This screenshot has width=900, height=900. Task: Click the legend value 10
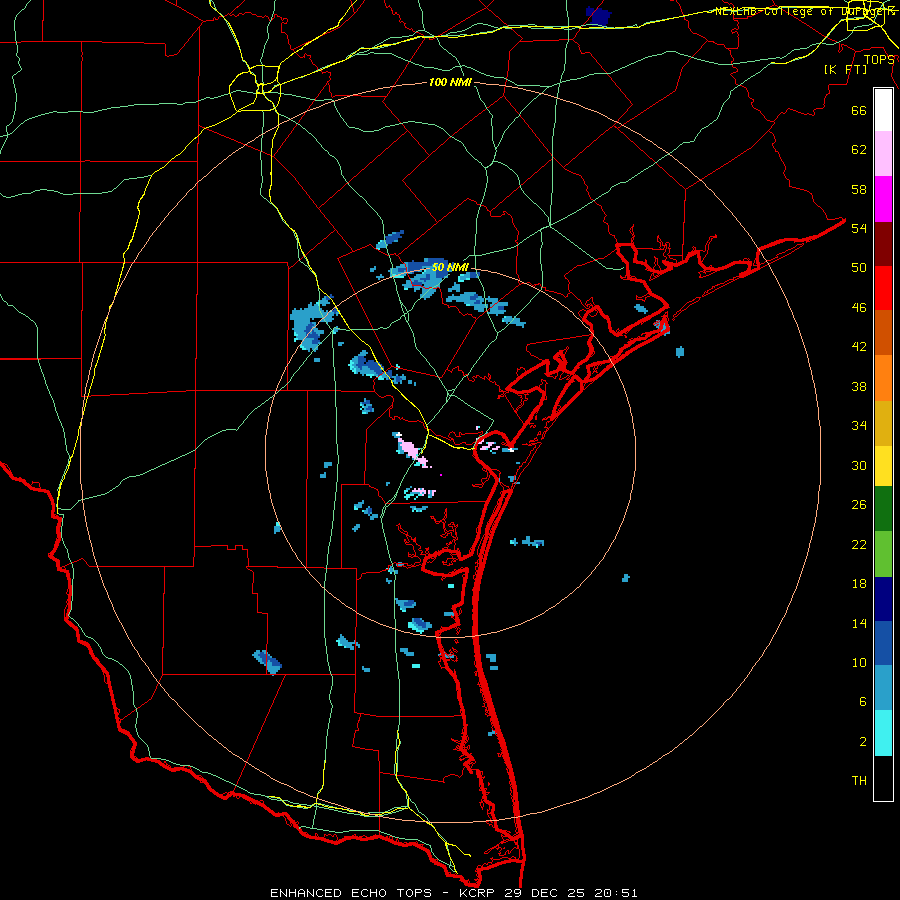tap(859, 662)
